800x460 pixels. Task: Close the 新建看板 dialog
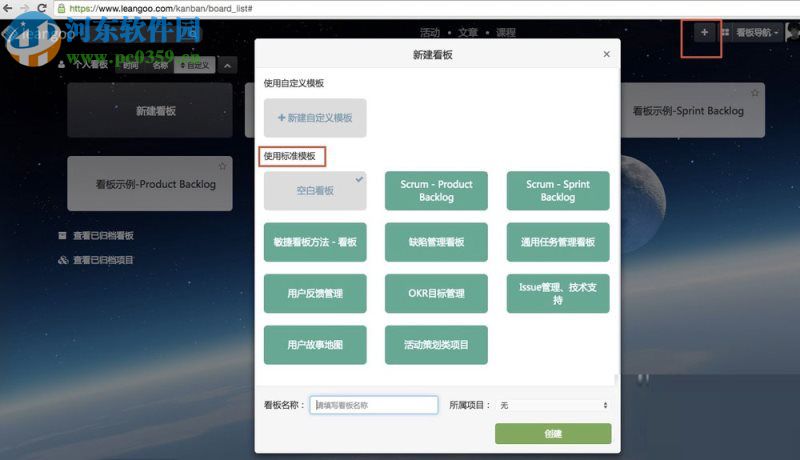606,54
